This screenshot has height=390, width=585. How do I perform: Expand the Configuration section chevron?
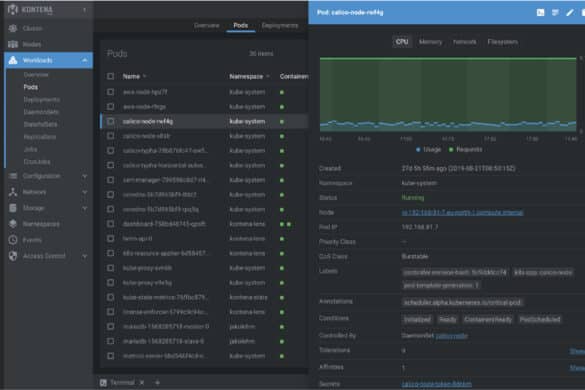[85, 176]
